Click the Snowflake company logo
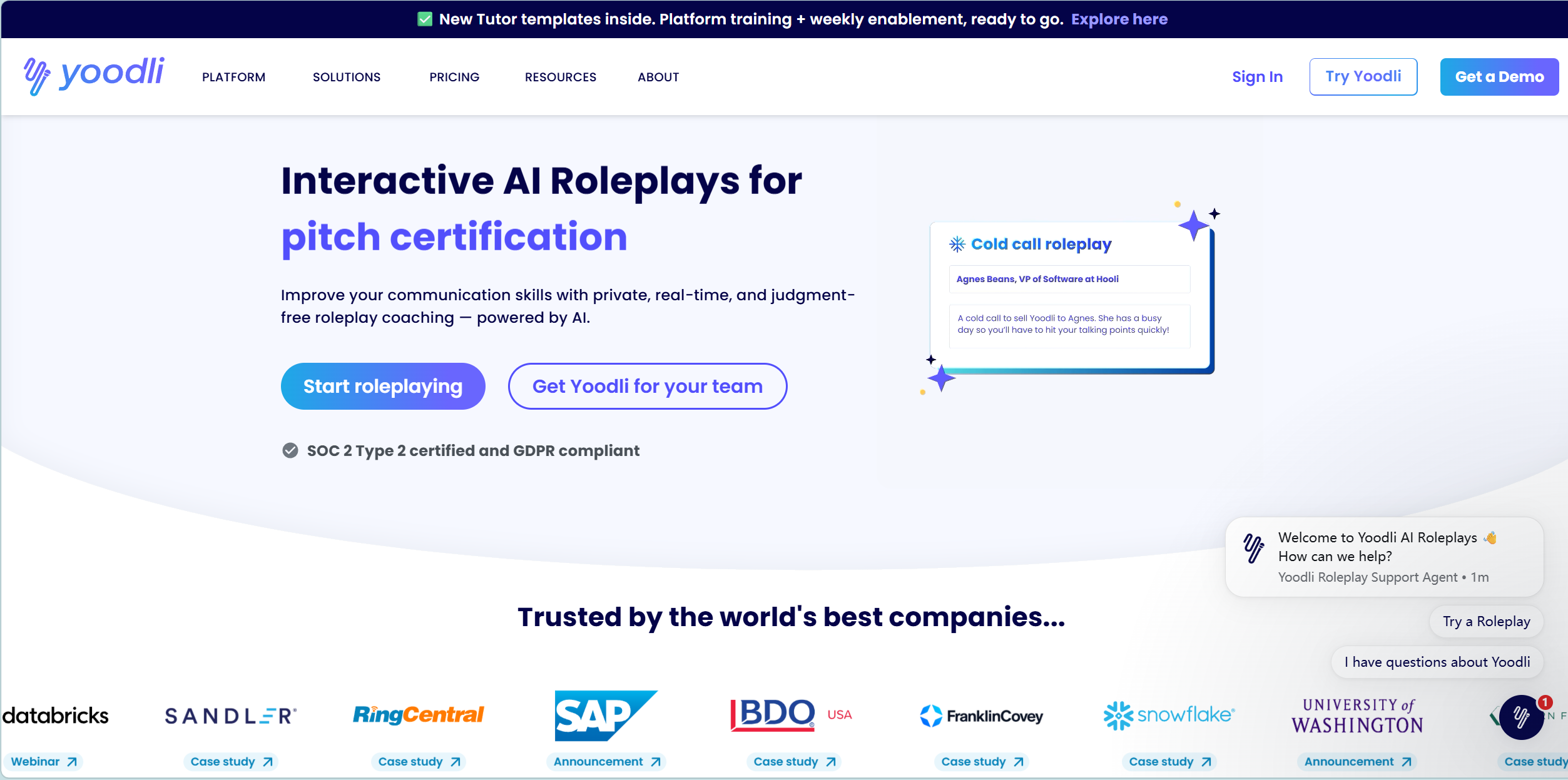Screen dimensions: 1568x780 (1169, 715)
